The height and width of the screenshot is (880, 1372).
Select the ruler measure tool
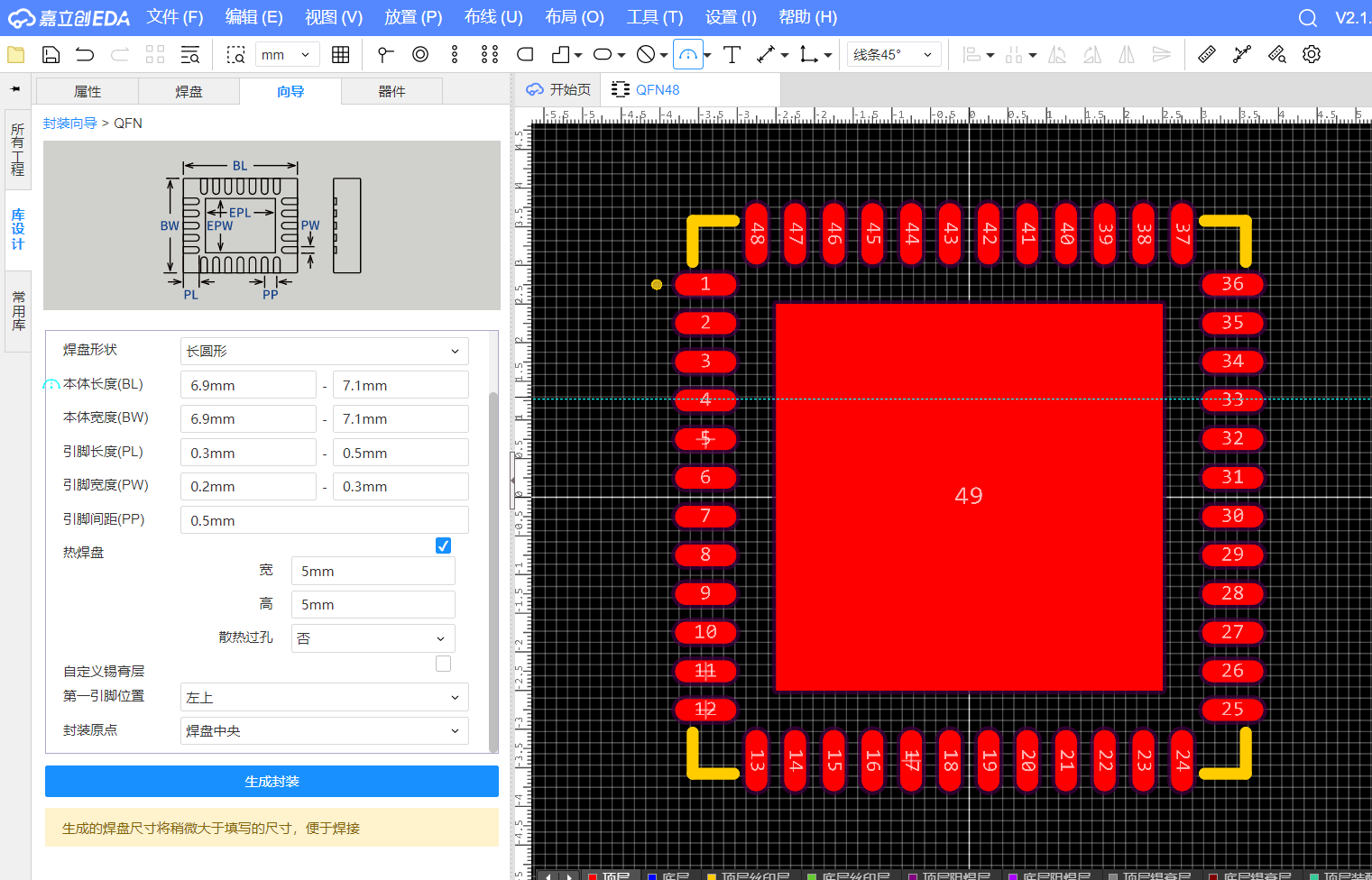[x=1207, y=55]
